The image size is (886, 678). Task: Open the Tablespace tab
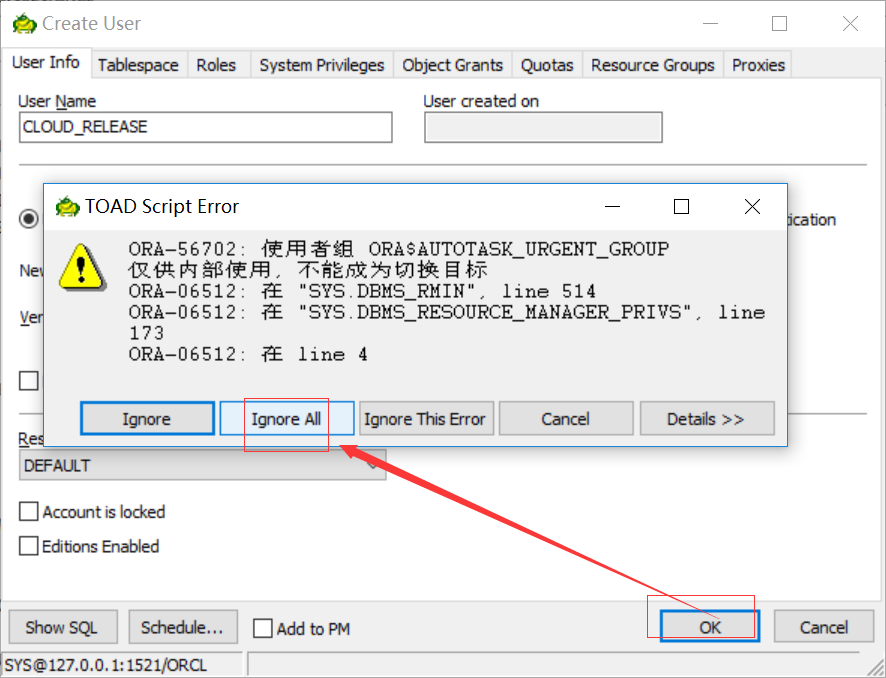tap(138, 65)
